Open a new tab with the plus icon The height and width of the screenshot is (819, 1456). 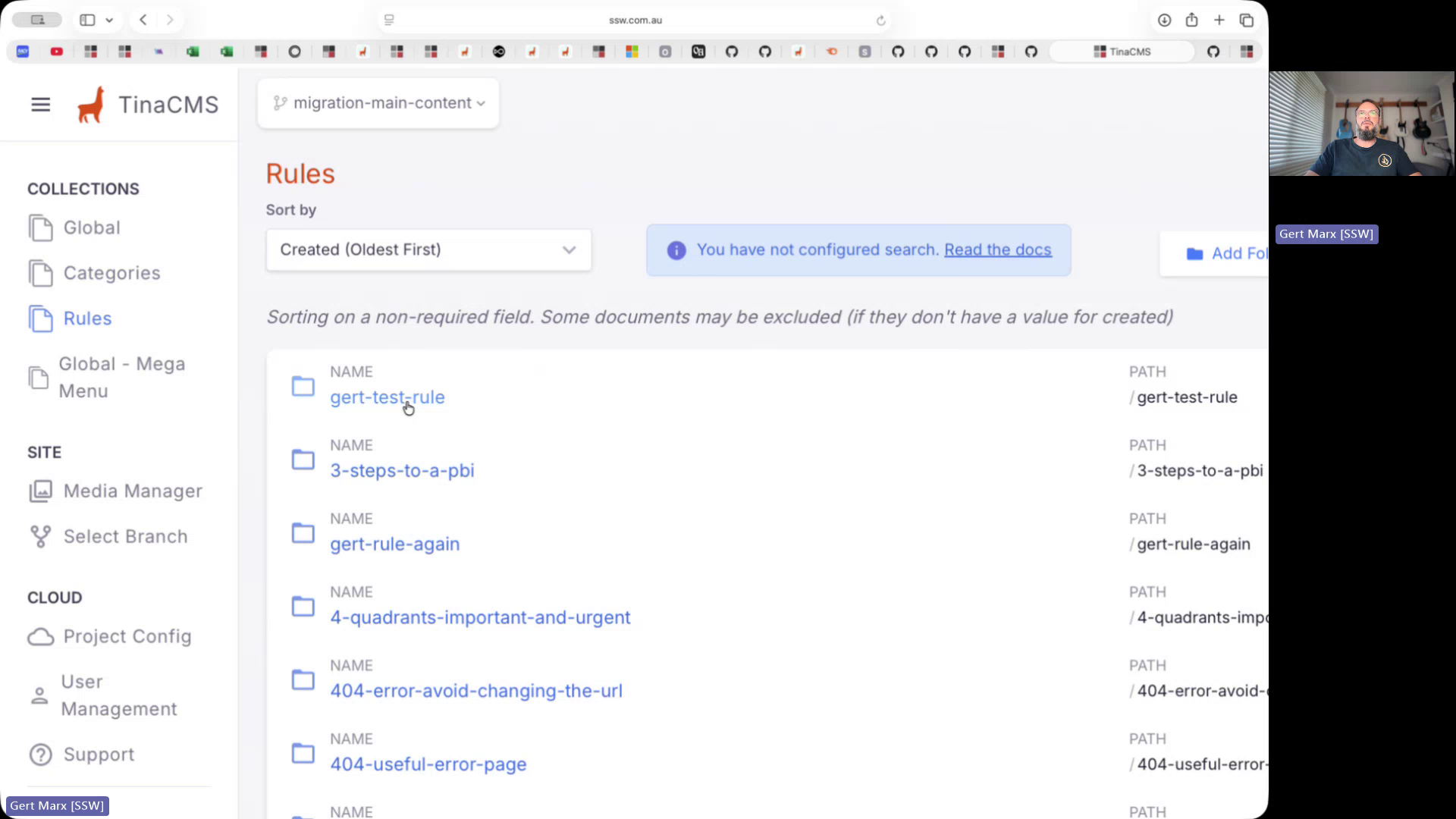point(1219,20)
